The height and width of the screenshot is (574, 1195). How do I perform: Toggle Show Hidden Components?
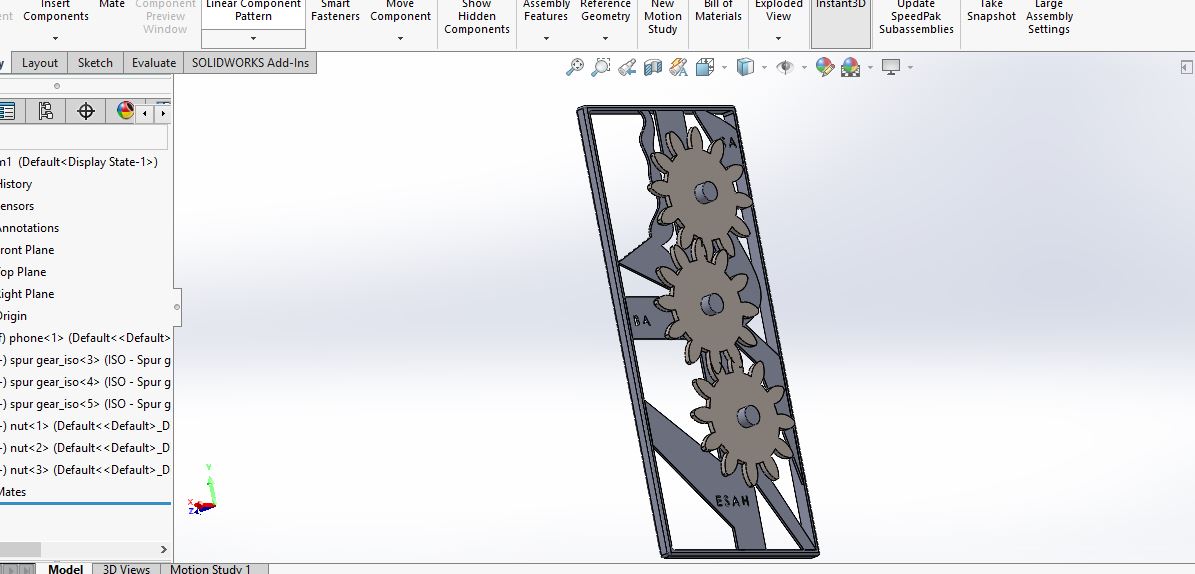pyautogui.click(x=477, y=17)
